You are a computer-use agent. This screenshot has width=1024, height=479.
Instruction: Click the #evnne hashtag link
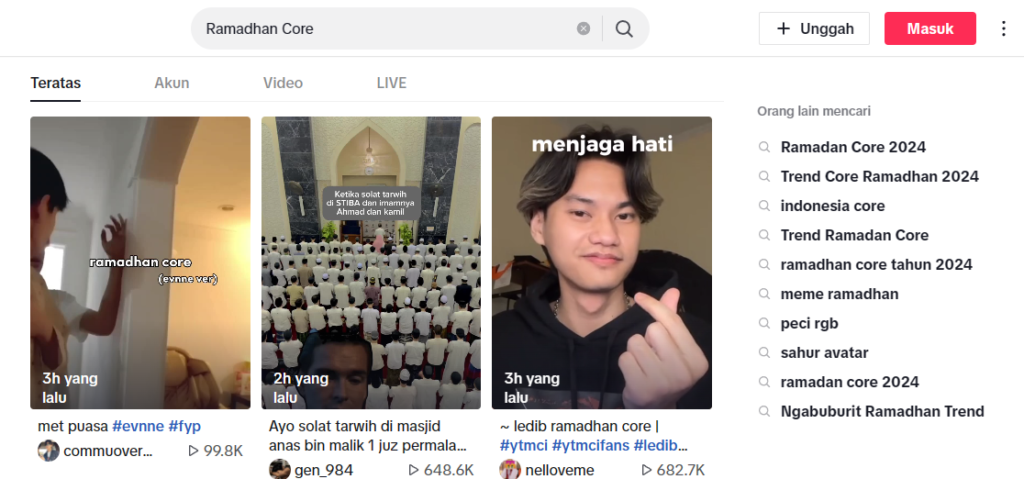pos(138,427)
